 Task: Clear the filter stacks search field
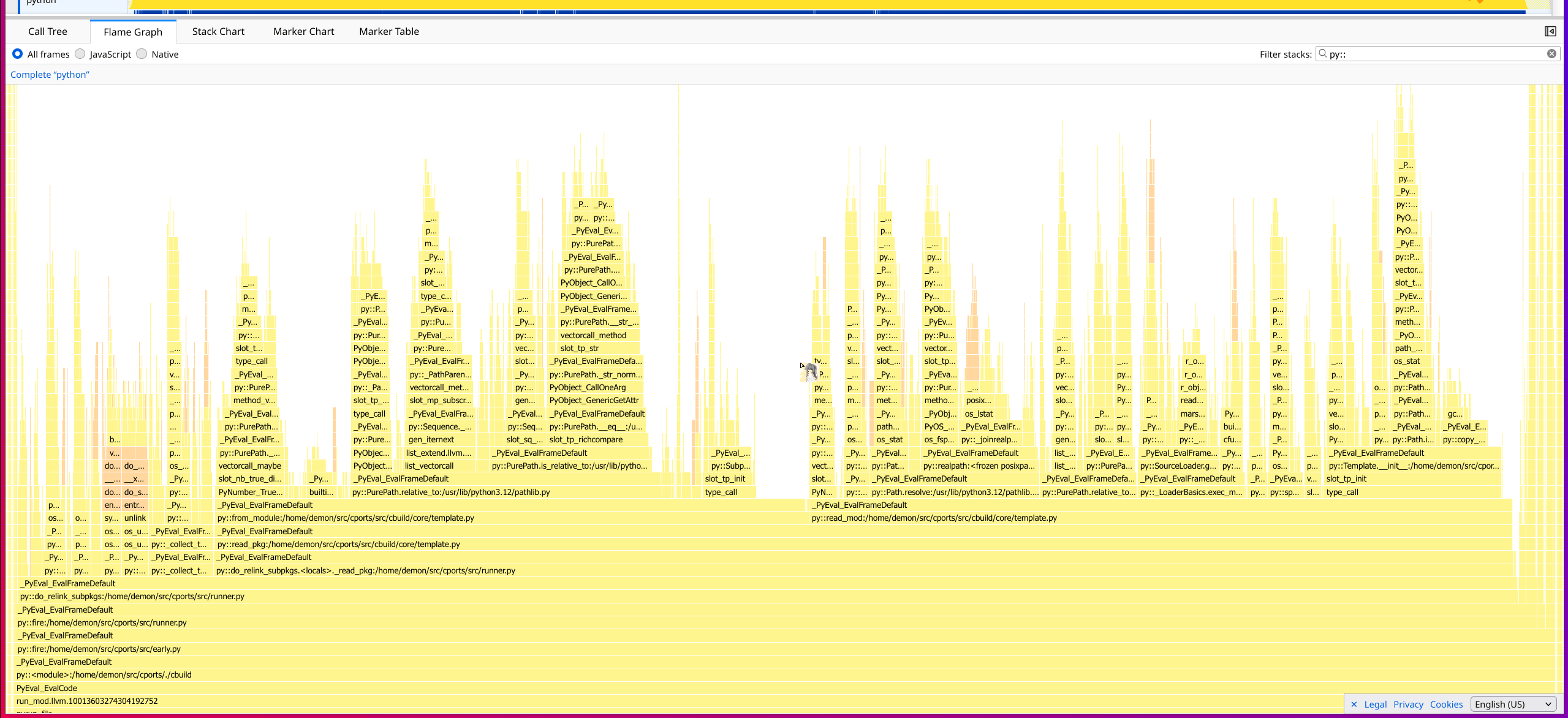point(1551,54)
